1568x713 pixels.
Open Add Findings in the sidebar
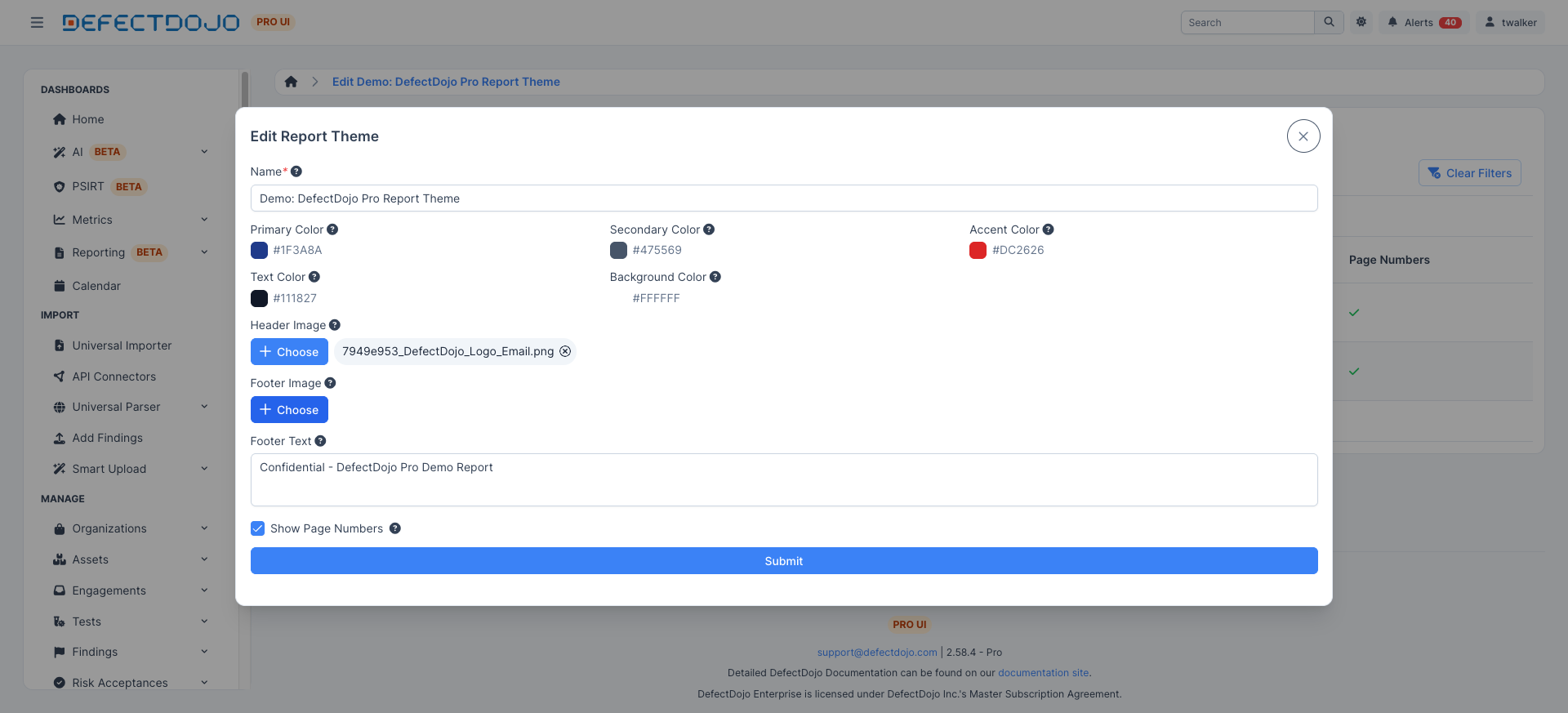(x=107, y=438)
